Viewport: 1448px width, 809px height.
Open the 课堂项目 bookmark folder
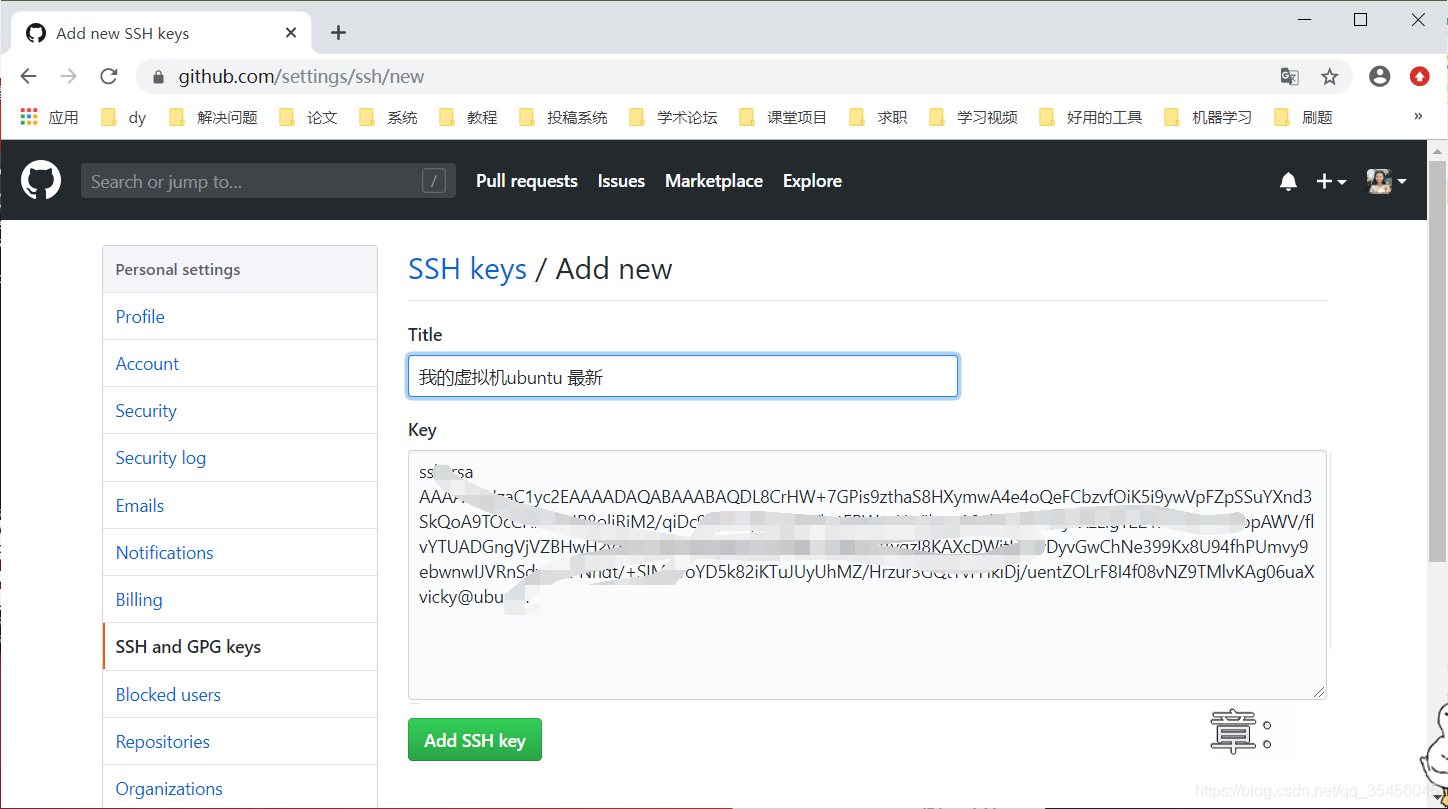click(783, 117)
